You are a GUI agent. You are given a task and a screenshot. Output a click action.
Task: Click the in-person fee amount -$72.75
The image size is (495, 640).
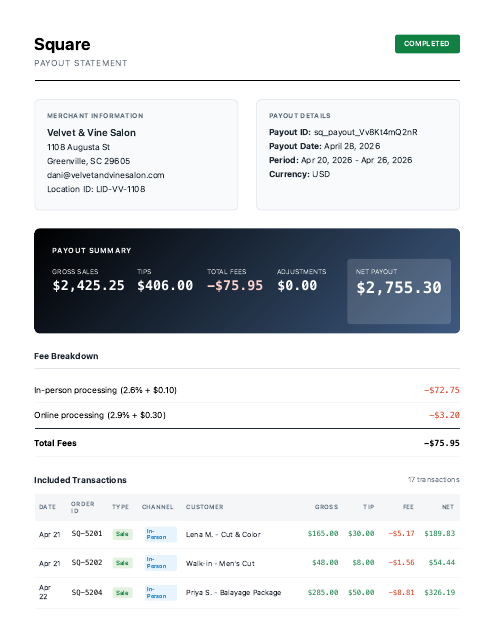coord(442,390)
